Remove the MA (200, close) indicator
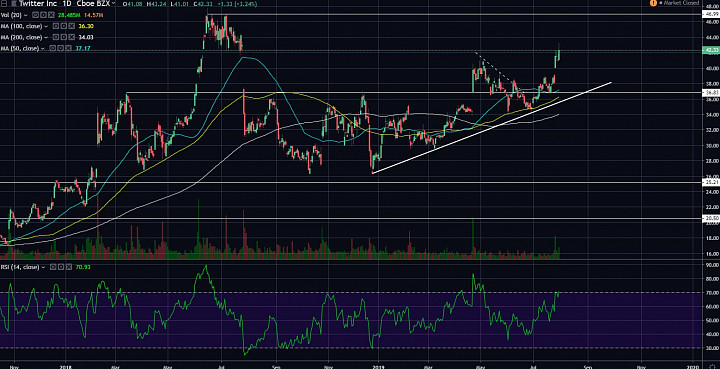The height and width of the screenshot is (369, 720). click(x=72, y=37)
